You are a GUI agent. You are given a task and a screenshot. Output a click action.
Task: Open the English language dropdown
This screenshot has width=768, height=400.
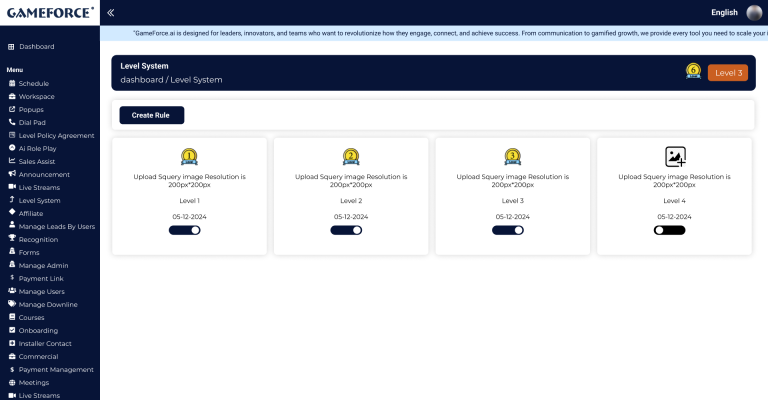pyautogui.click(x=723, y=13)
